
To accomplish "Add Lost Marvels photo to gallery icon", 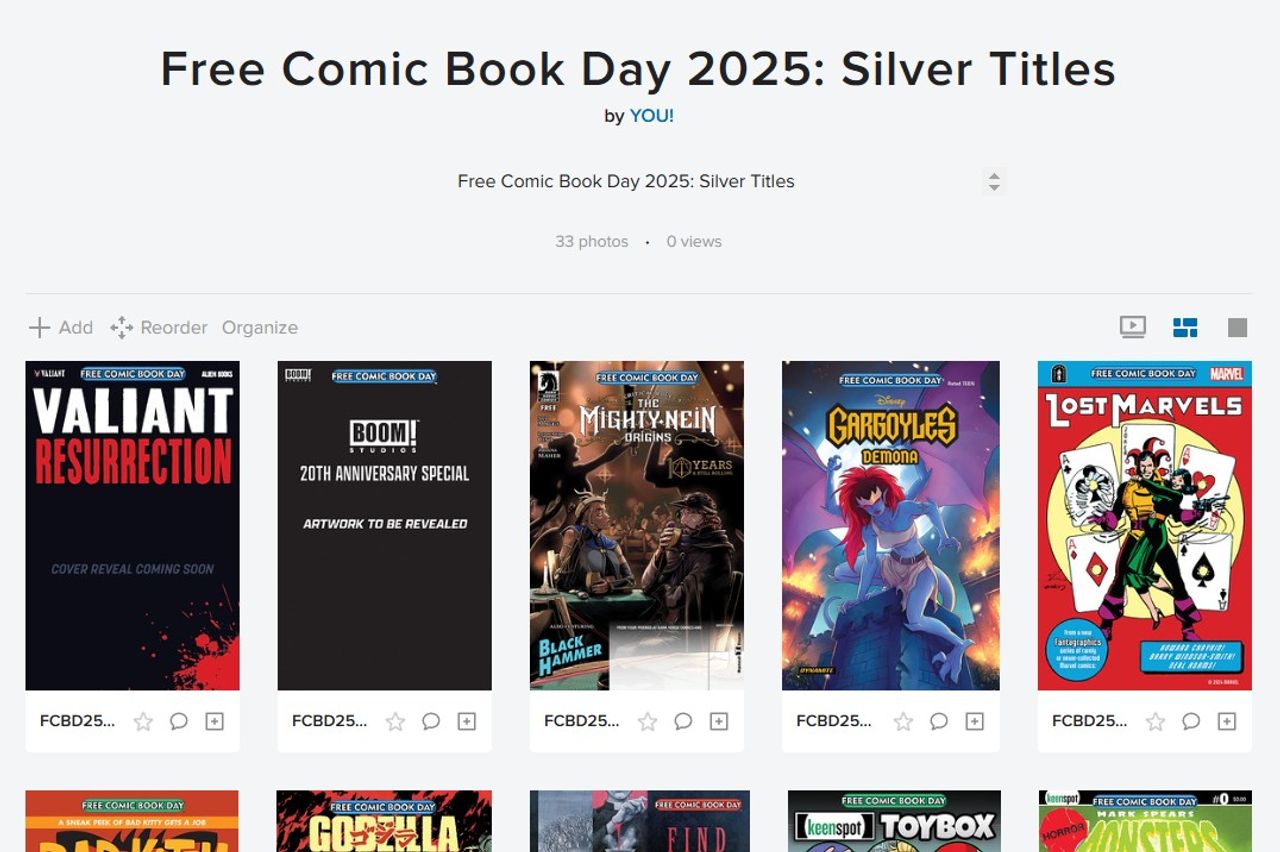I will pos(1227,721).
